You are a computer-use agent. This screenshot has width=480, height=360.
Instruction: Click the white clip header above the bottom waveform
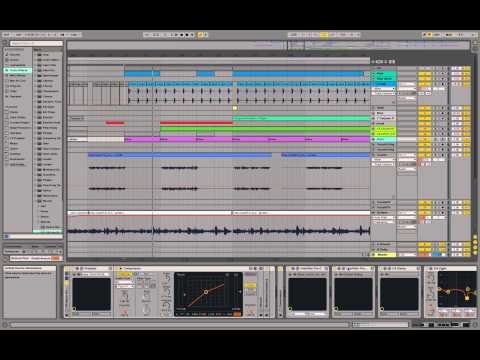219,213
